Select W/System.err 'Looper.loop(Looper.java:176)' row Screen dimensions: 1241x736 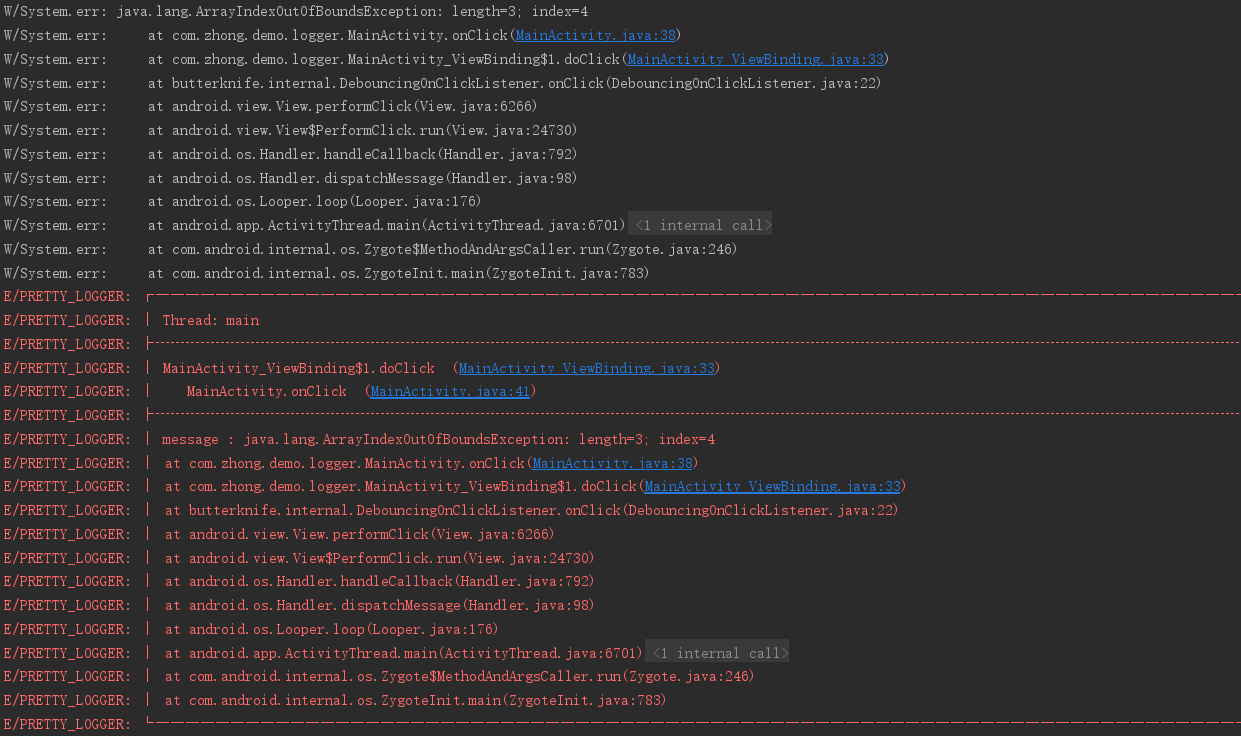click(x=243, y=201)
